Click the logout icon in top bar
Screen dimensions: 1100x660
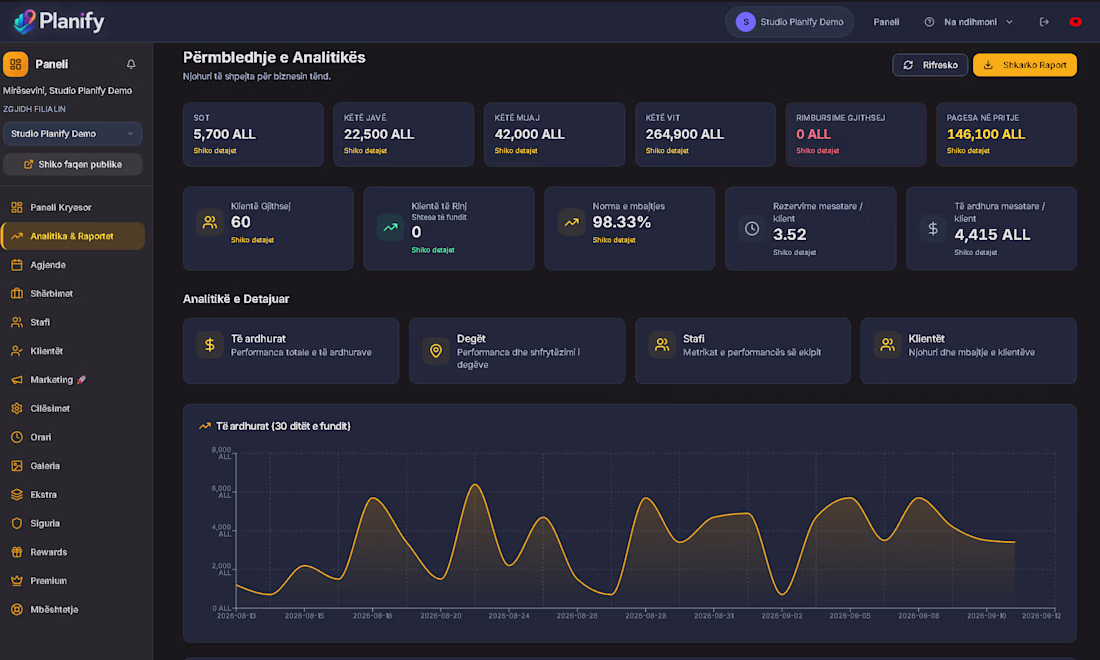pyautogui.click(x=1044, y=22)
